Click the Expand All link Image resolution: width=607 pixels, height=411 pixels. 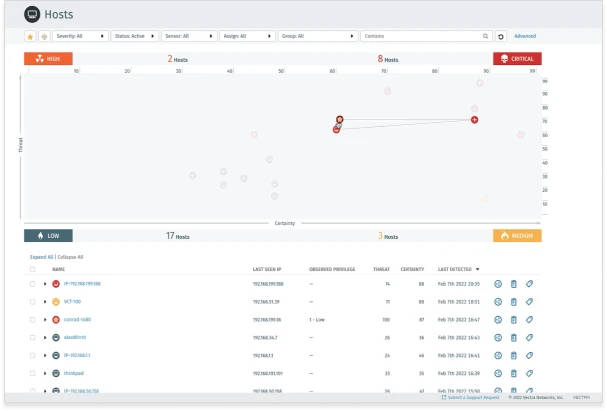(42, 257)
